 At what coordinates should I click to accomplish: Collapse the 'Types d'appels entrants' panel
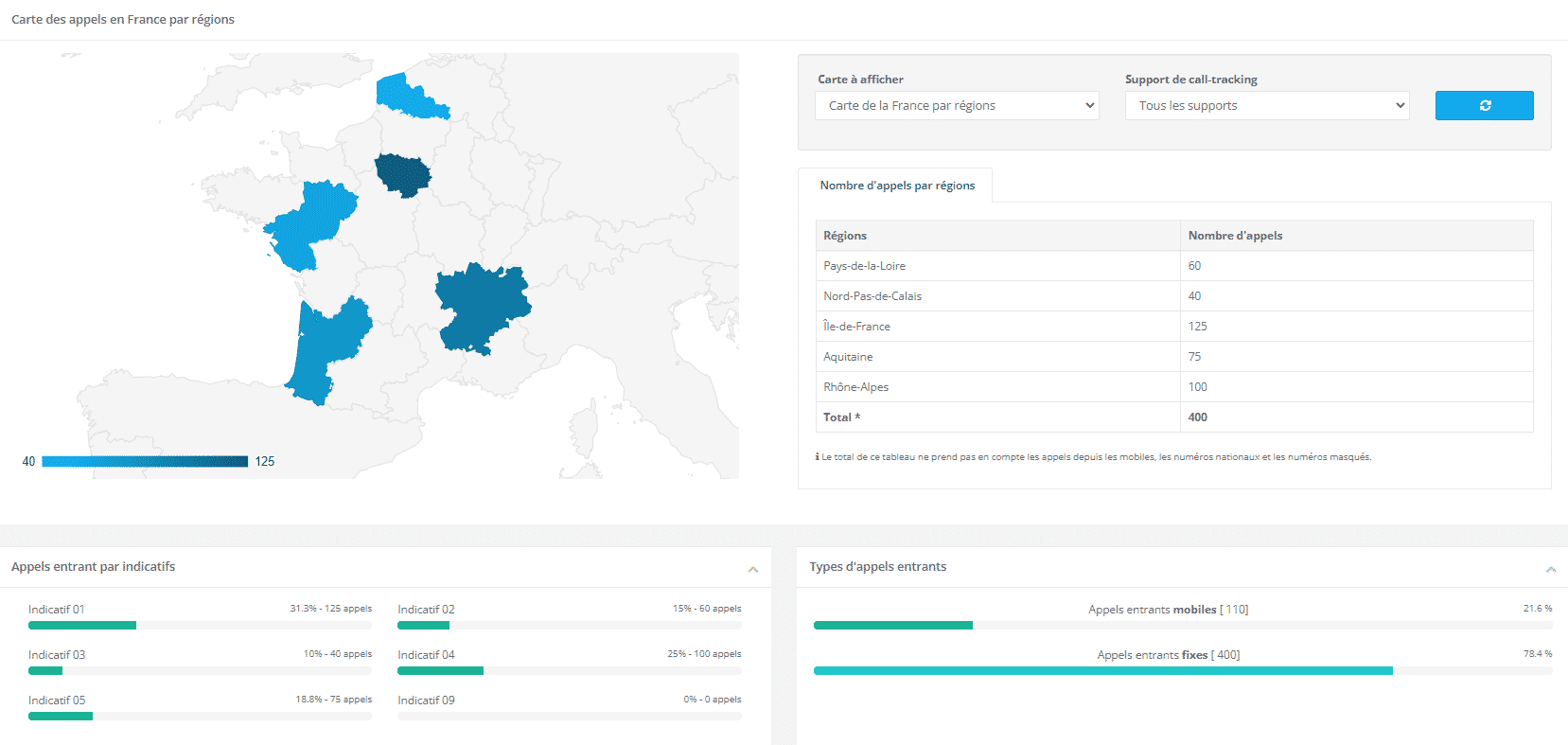point(1551,569)
